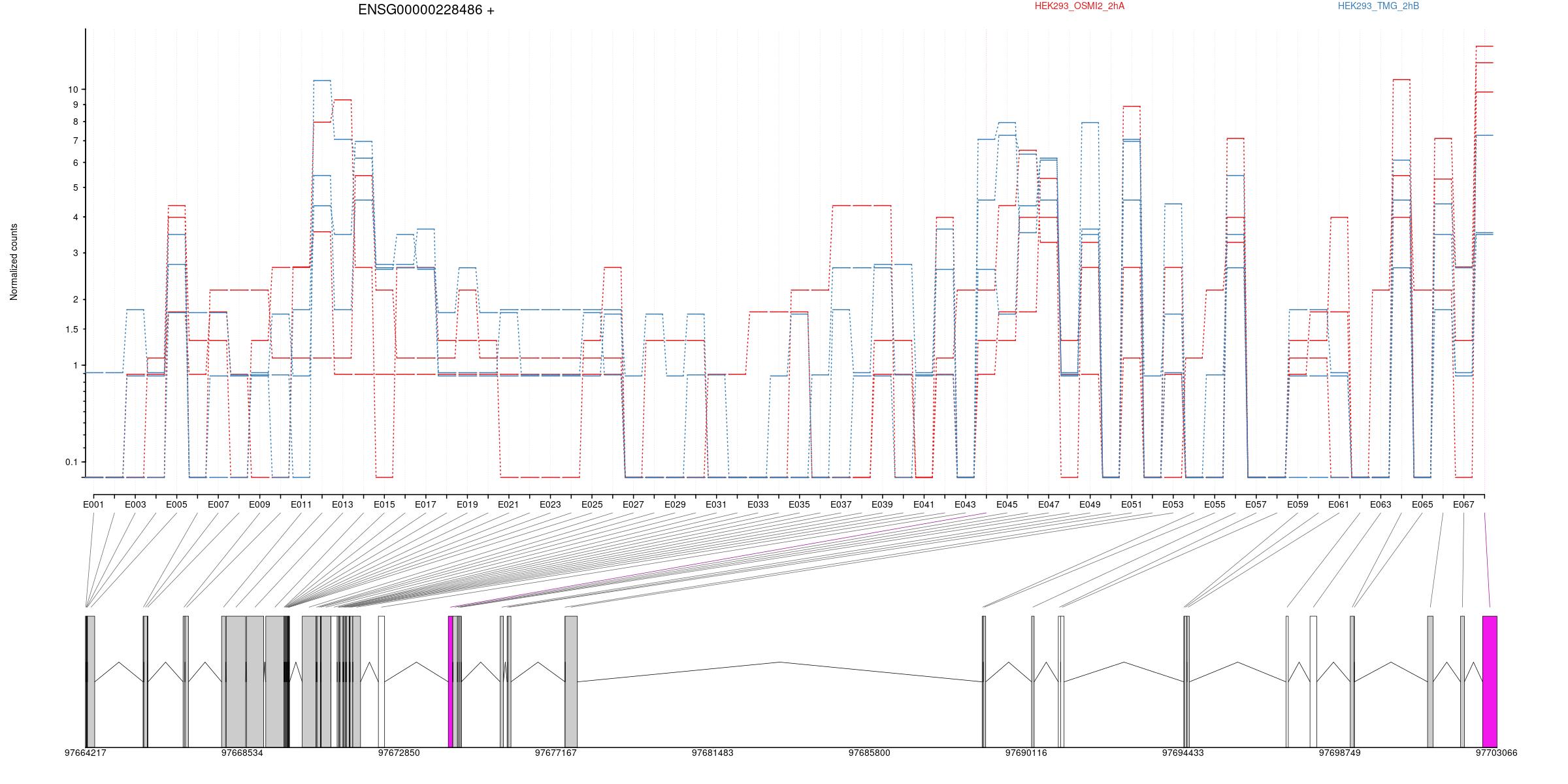Image resolution: width=1568 pixels, height=784 pixels.
Task: Click the E065 exon label
Action: point(1422,505)
